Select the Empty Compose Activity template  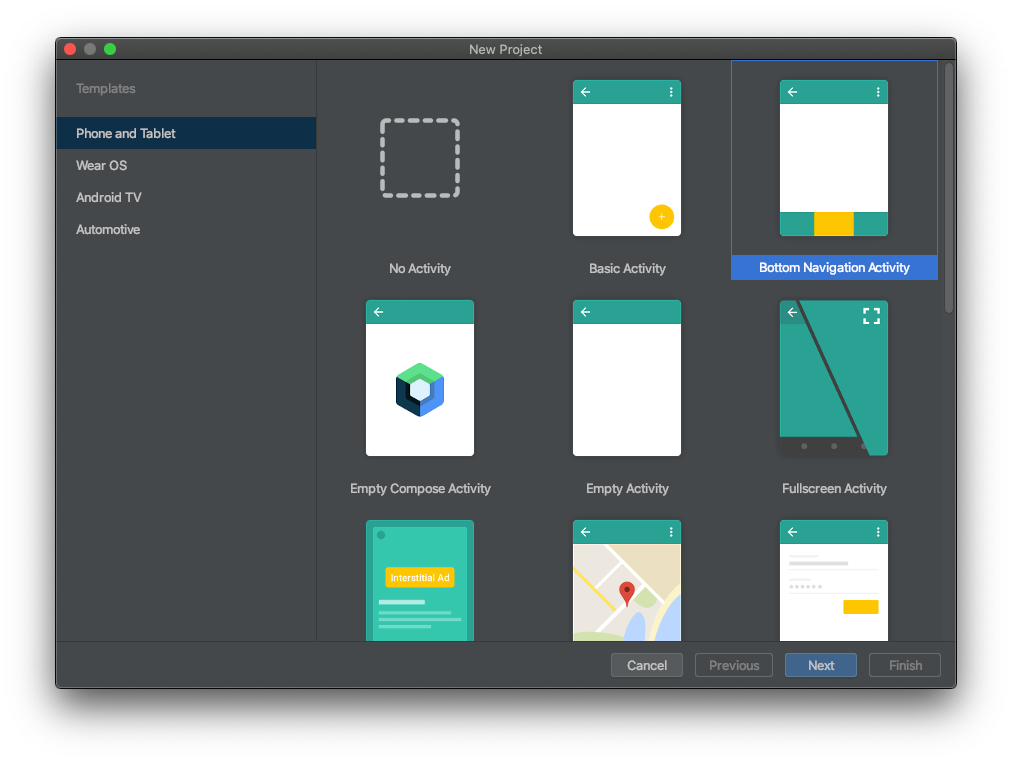pyautogui.click(x=420, y=378)
